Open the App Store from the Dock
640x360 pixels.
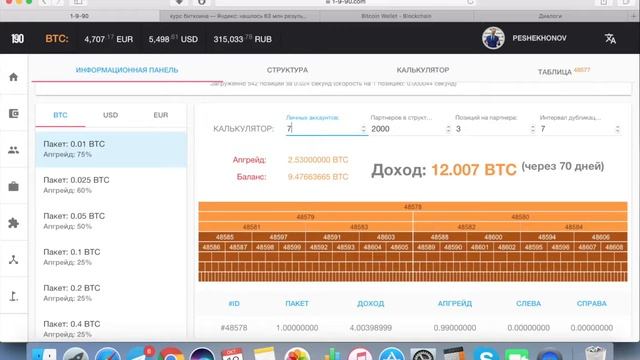391,354
